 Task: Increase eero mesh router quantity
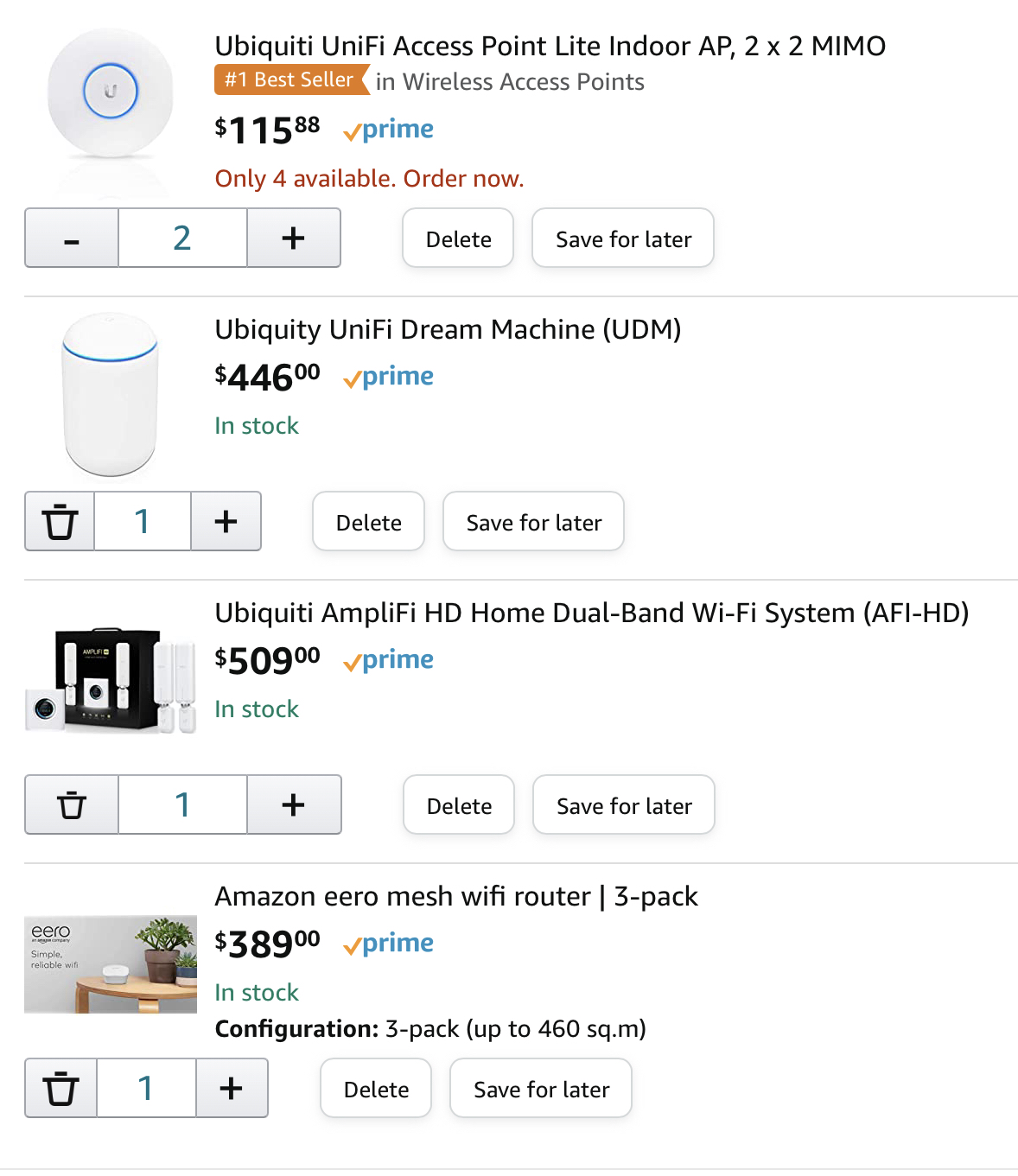pyautogui.click(x=231, y=1089)
